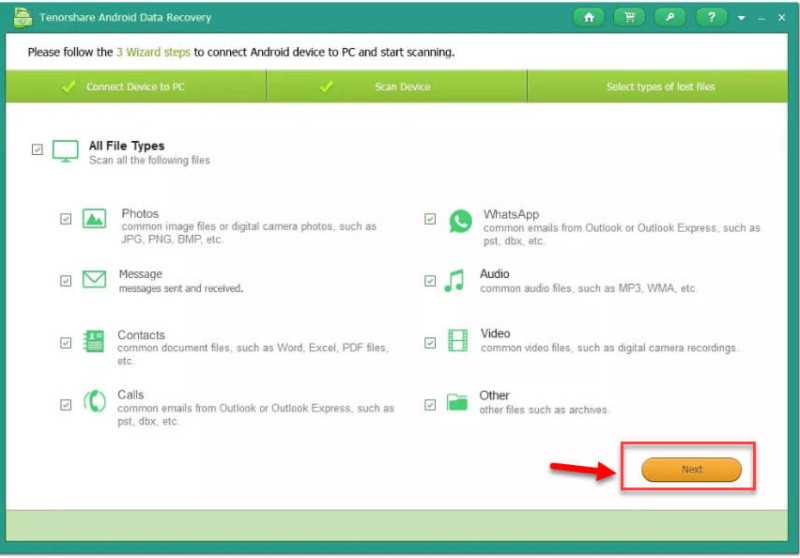The width and height of the screenshot is (800, 558).
Task: Click the Calls phone icon
Action: (x=95, y=401)
